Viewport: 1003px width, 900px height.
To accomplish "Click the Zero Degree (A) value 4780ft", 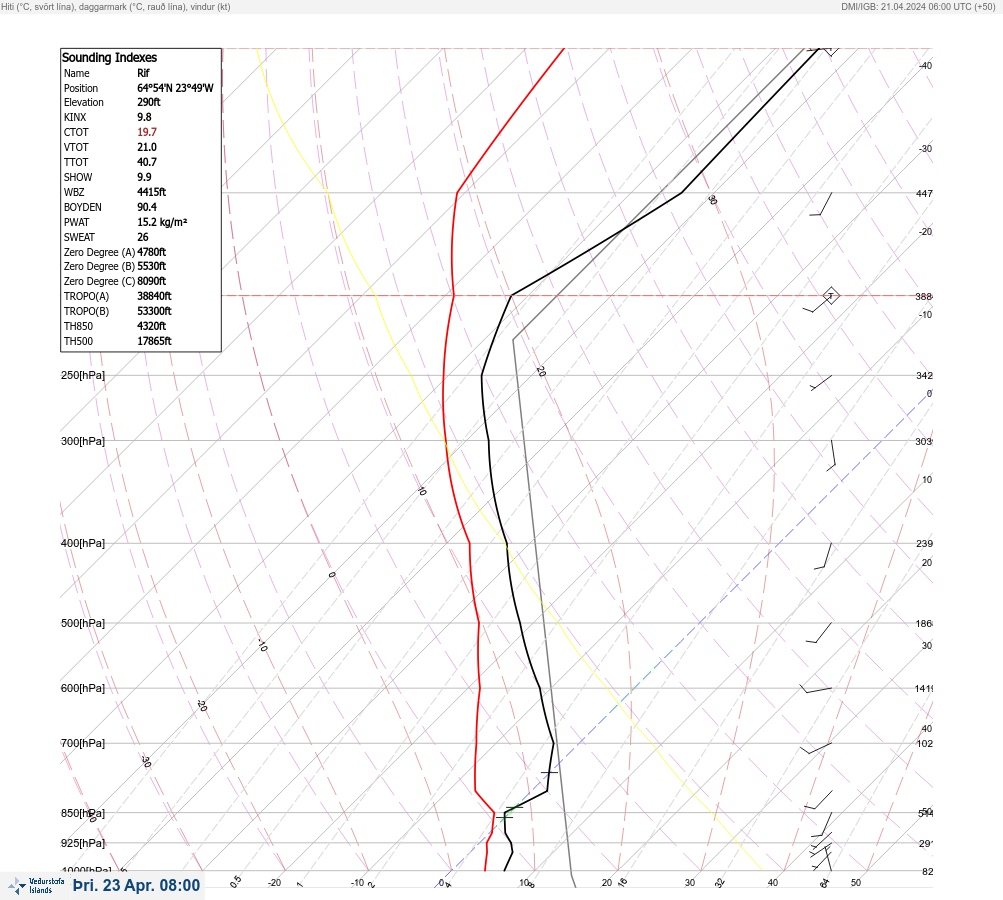I will [x=152, y=252].
